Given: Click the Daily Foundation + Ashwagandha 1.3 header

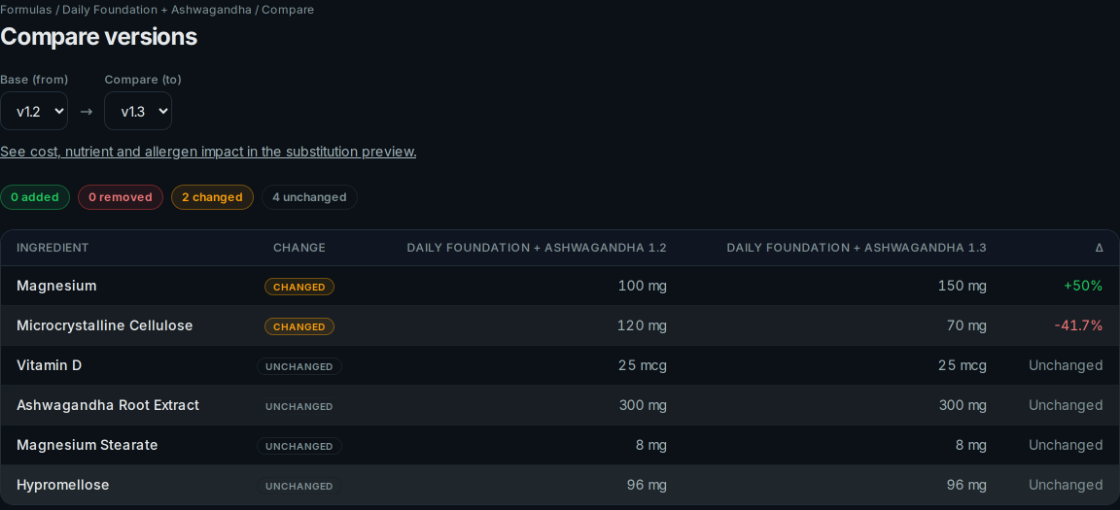Looking at the screenshot, I should [856, 248].
